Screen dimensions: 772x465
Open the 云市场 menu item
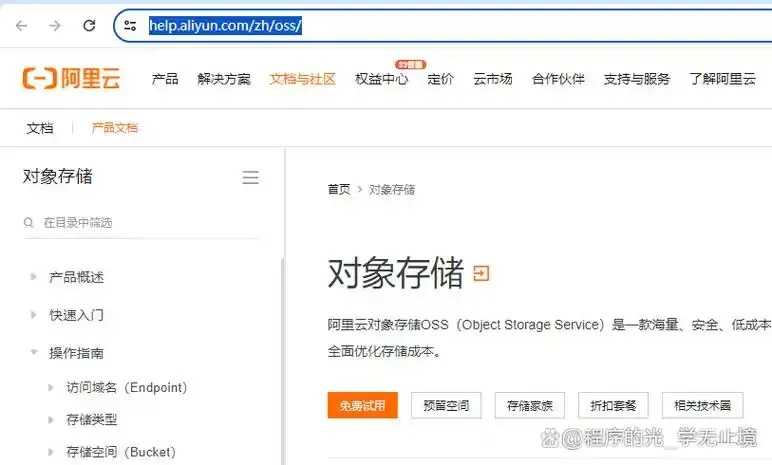pos(492,79)
